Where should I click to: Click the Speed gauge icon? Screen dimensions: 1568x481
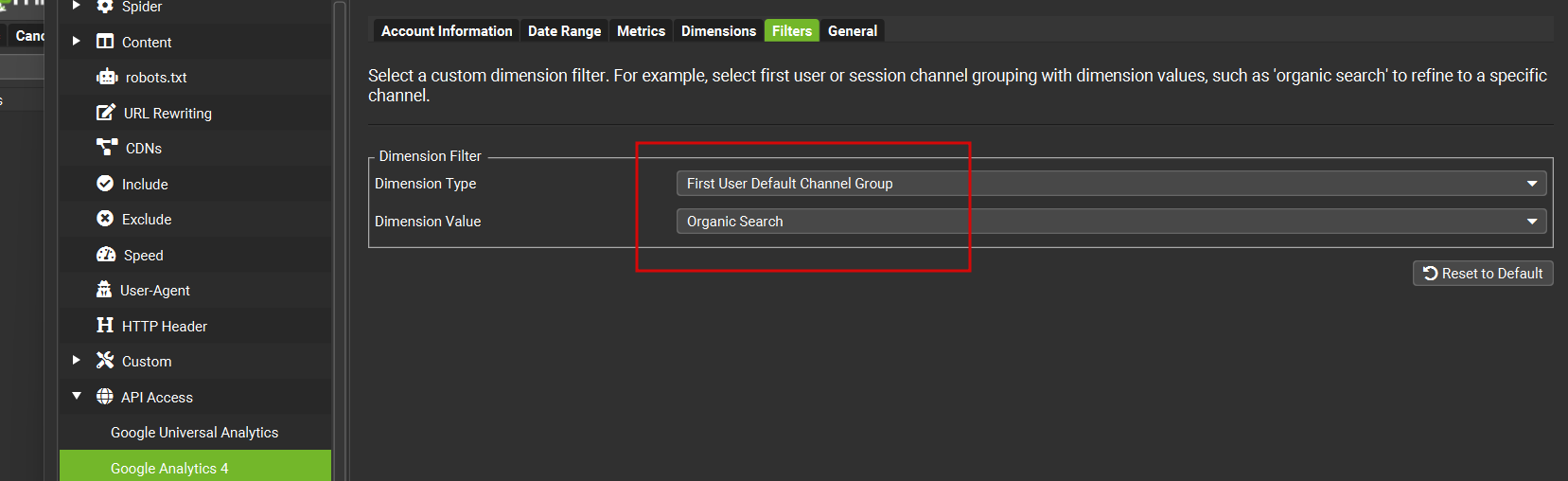[x=106, y=255]
